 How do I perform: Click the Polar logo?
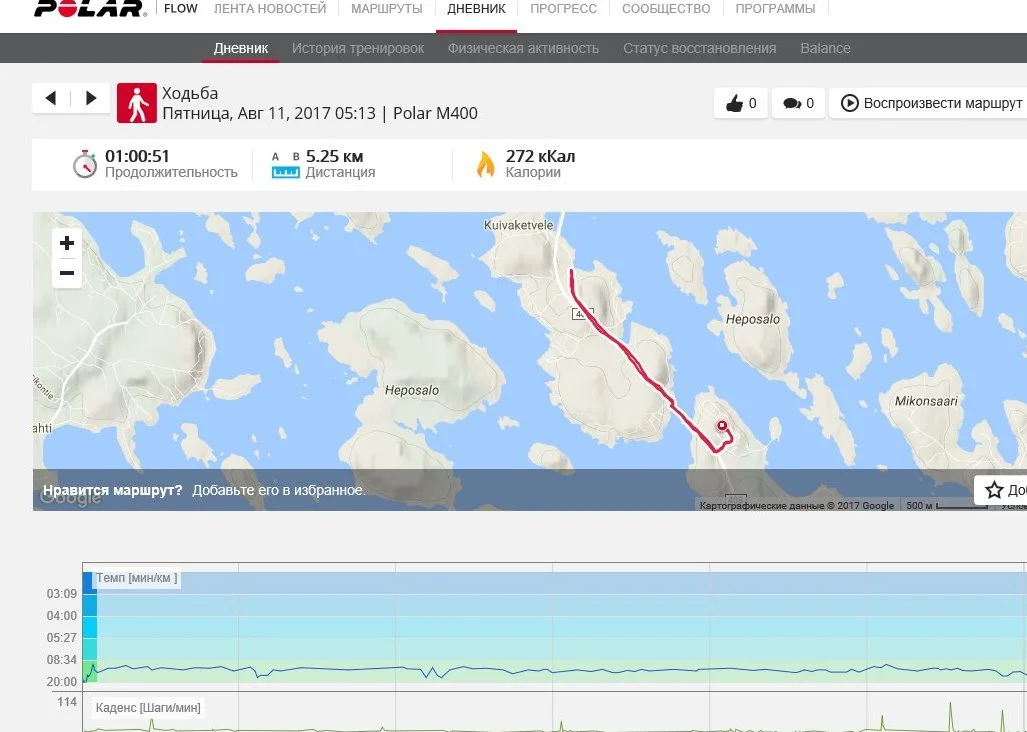88,9
